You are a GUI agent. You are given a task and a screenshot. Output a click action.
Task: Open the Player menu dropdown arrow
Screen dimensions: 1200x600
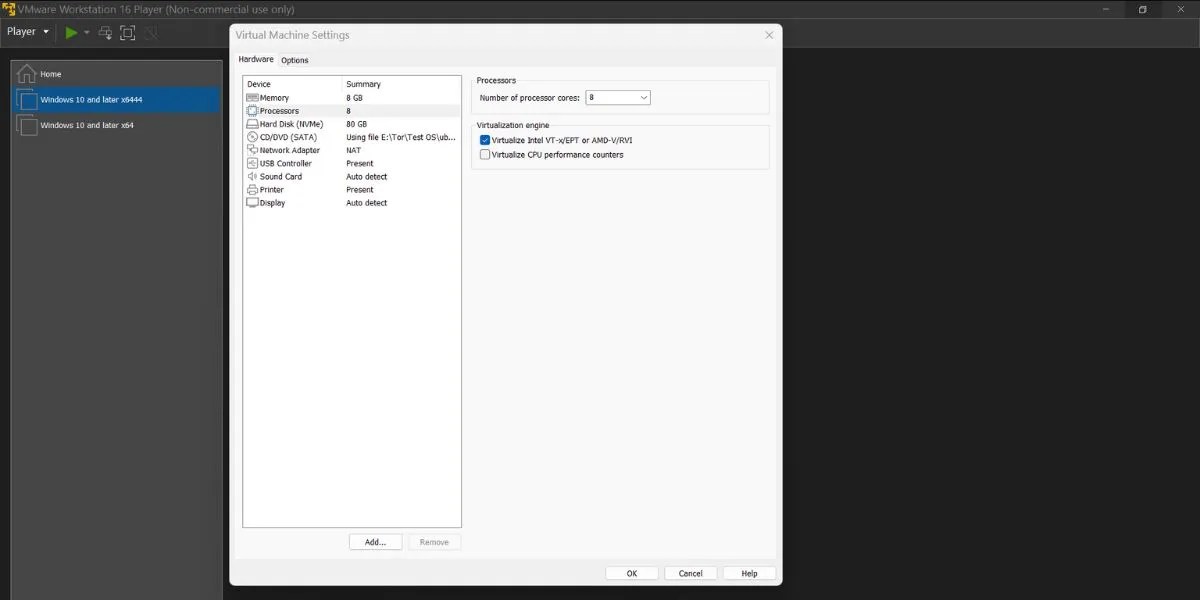tap(44, 31)
